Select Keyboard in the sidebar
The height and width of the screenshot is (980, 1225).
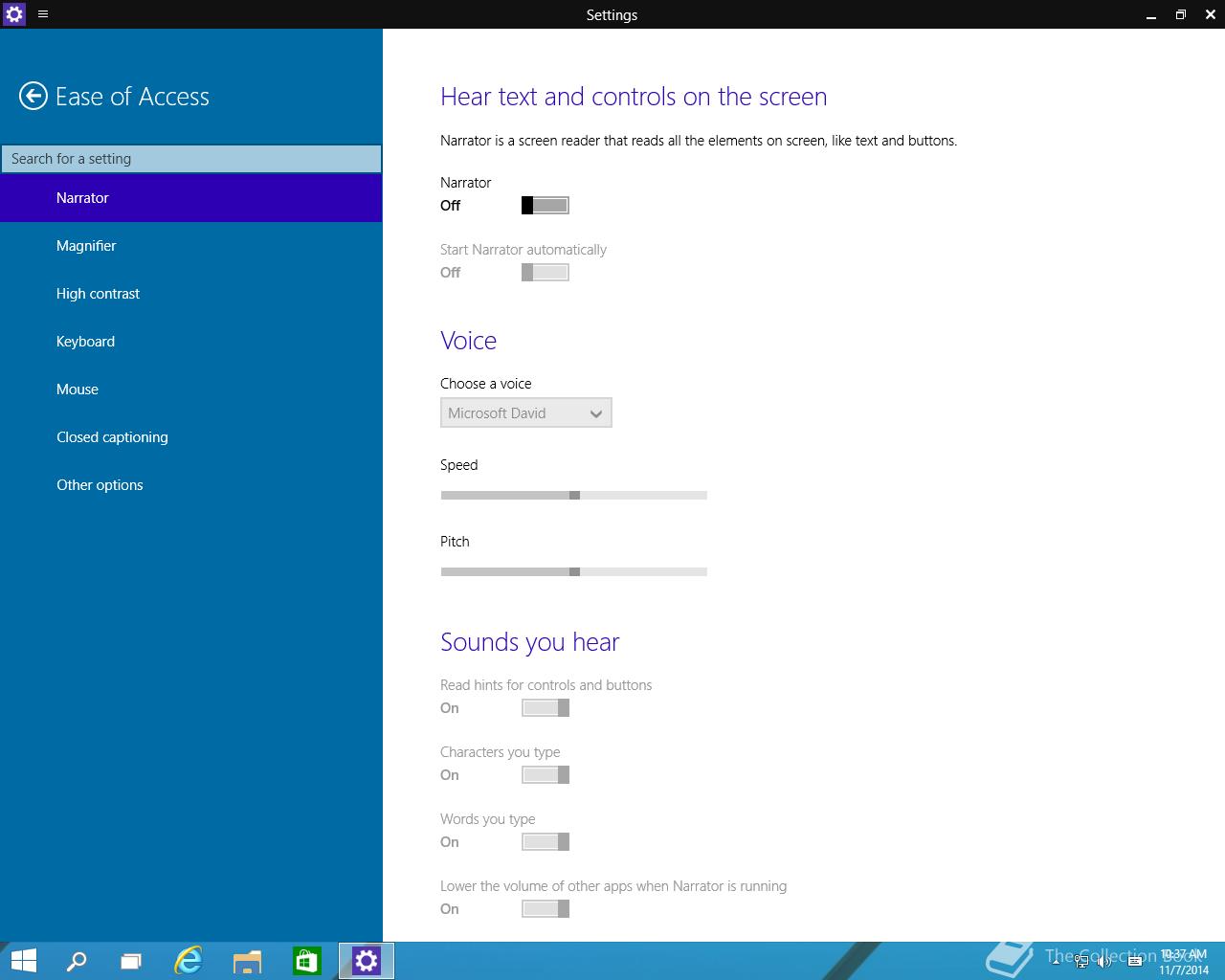tap(191, 342)
